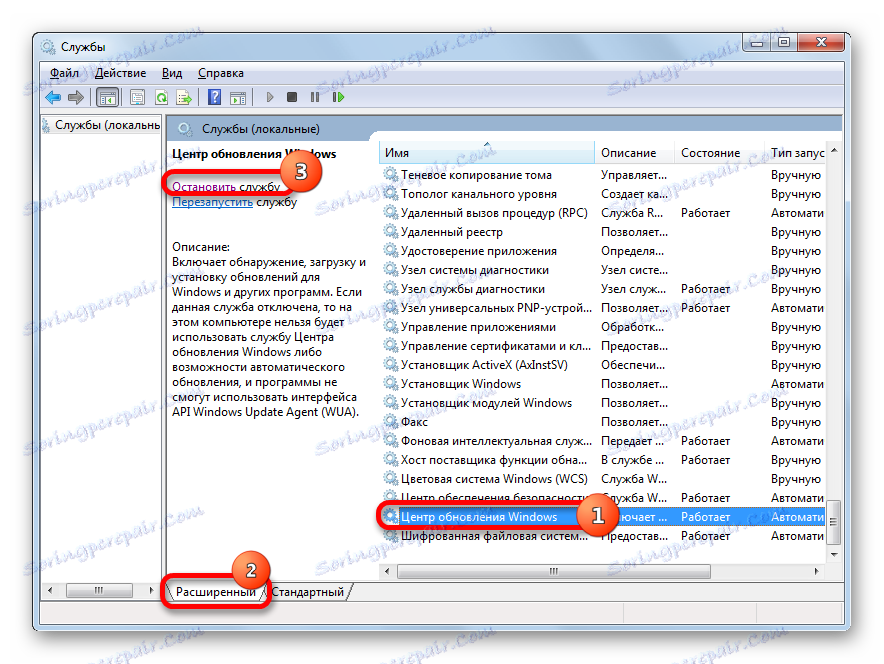
Task: Select Службы (локальные) in the tree pane
Action: point(102,125)
